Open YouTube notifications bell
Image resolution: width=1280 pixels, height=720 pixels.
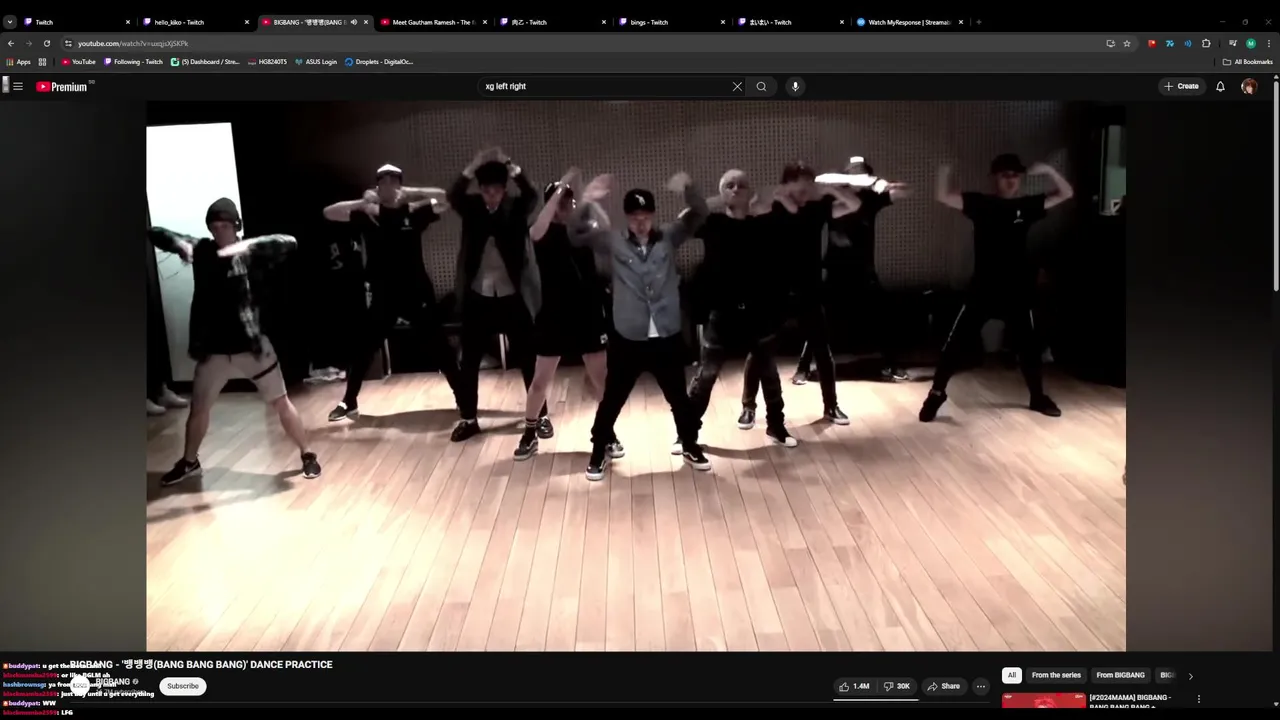pos(1220,86)
